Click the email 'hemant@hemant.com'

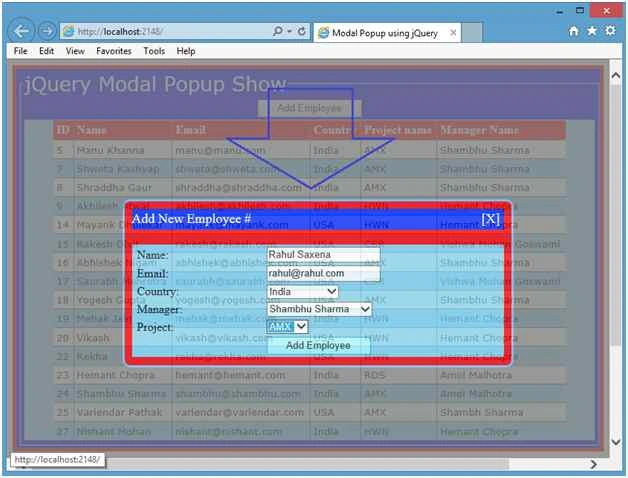click(230, 375)
